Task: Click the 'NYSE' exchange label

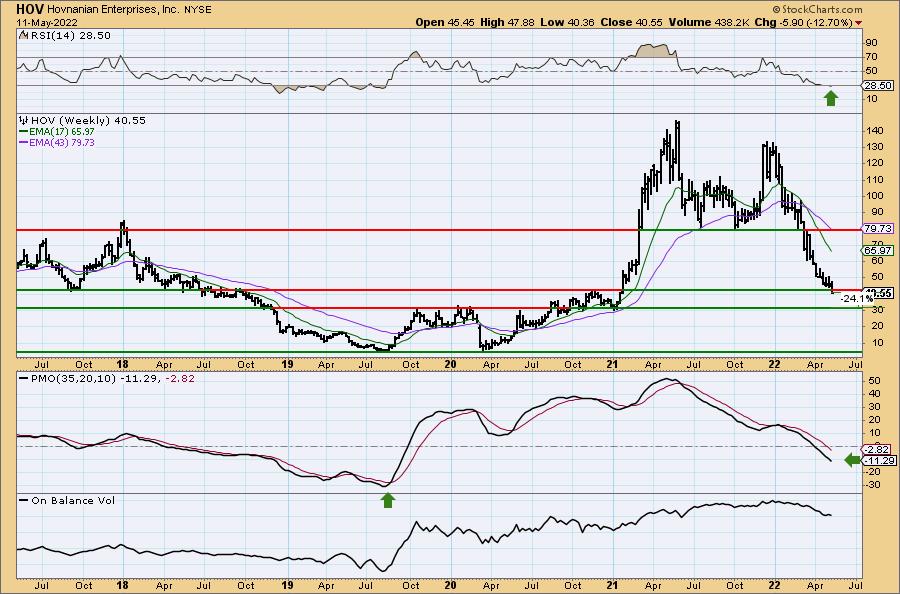Action: click(x=198, y=10)
